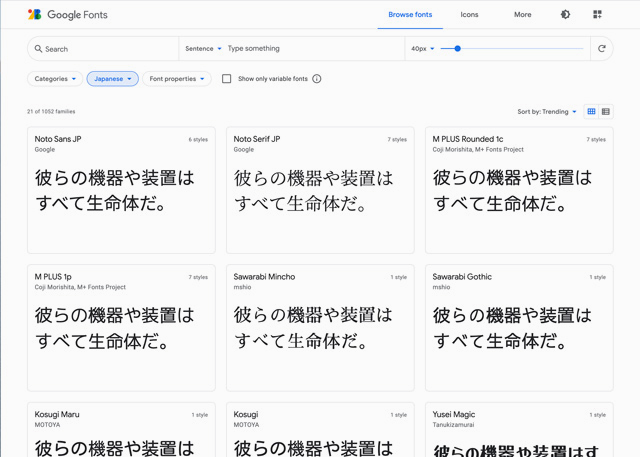The height and width of the screenshot is (457, 640).
Task: Open the selected families grid icon
Action: [x=598, y=15]
